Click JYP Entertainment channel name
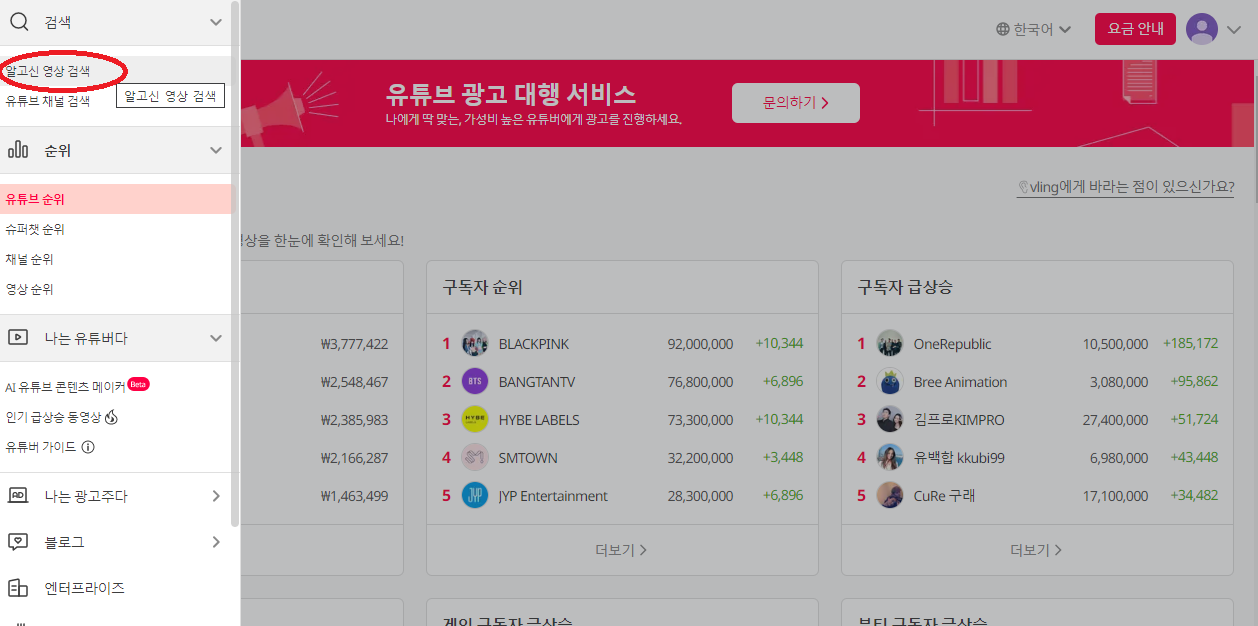This screenshot has width=1258, height=626. tap(553, 496)
